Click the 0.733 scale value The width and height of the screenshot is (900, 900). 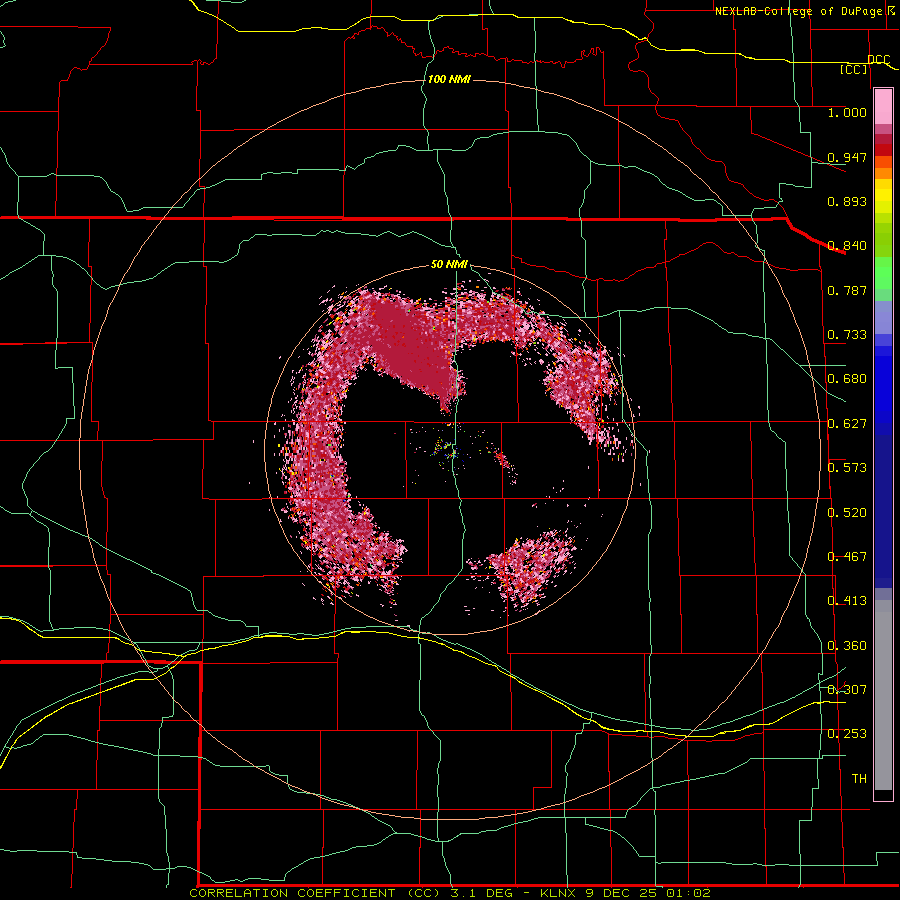pos(847,335)
